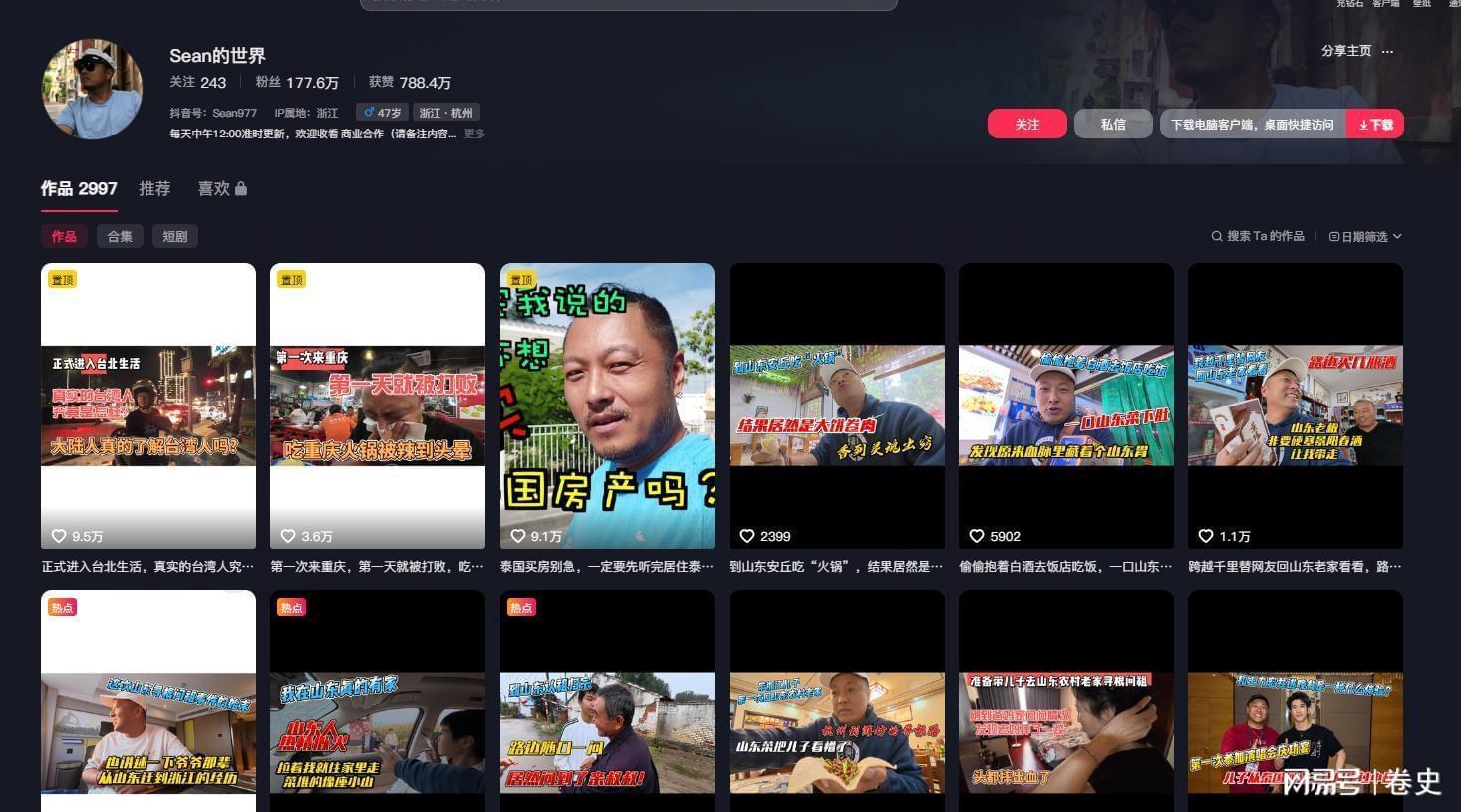Click the red 下载 client download button

click(x=1375, y=124)
